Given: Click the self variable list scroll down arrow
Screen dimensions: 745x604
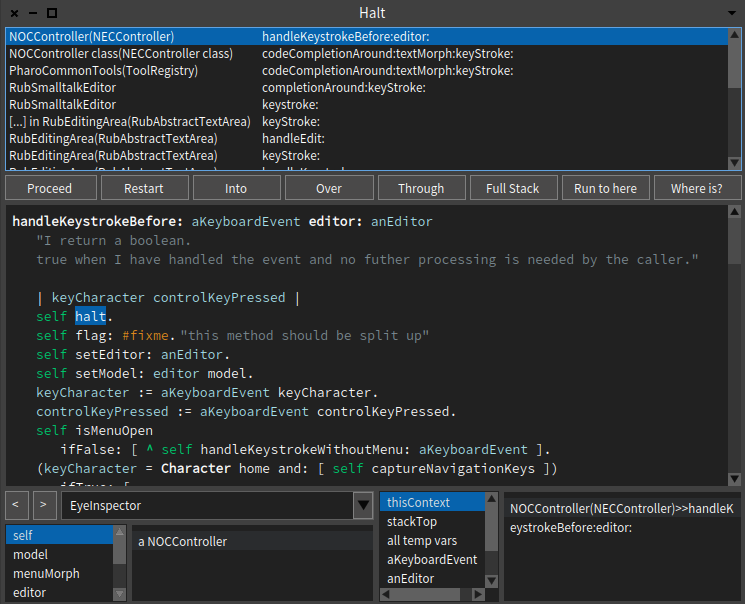Looking at the screenshot, I should 120,594.
